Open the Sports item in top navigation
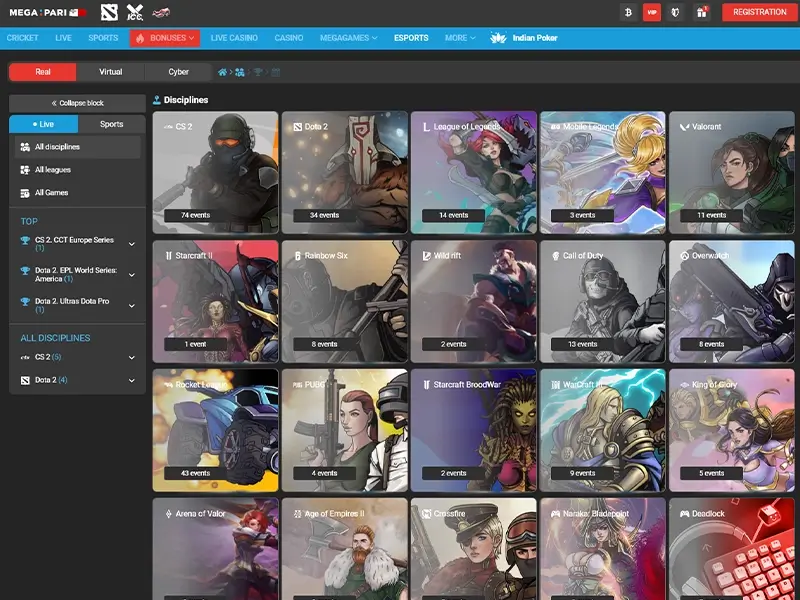This screenshot has width=800, height=600. pos(103,38)
